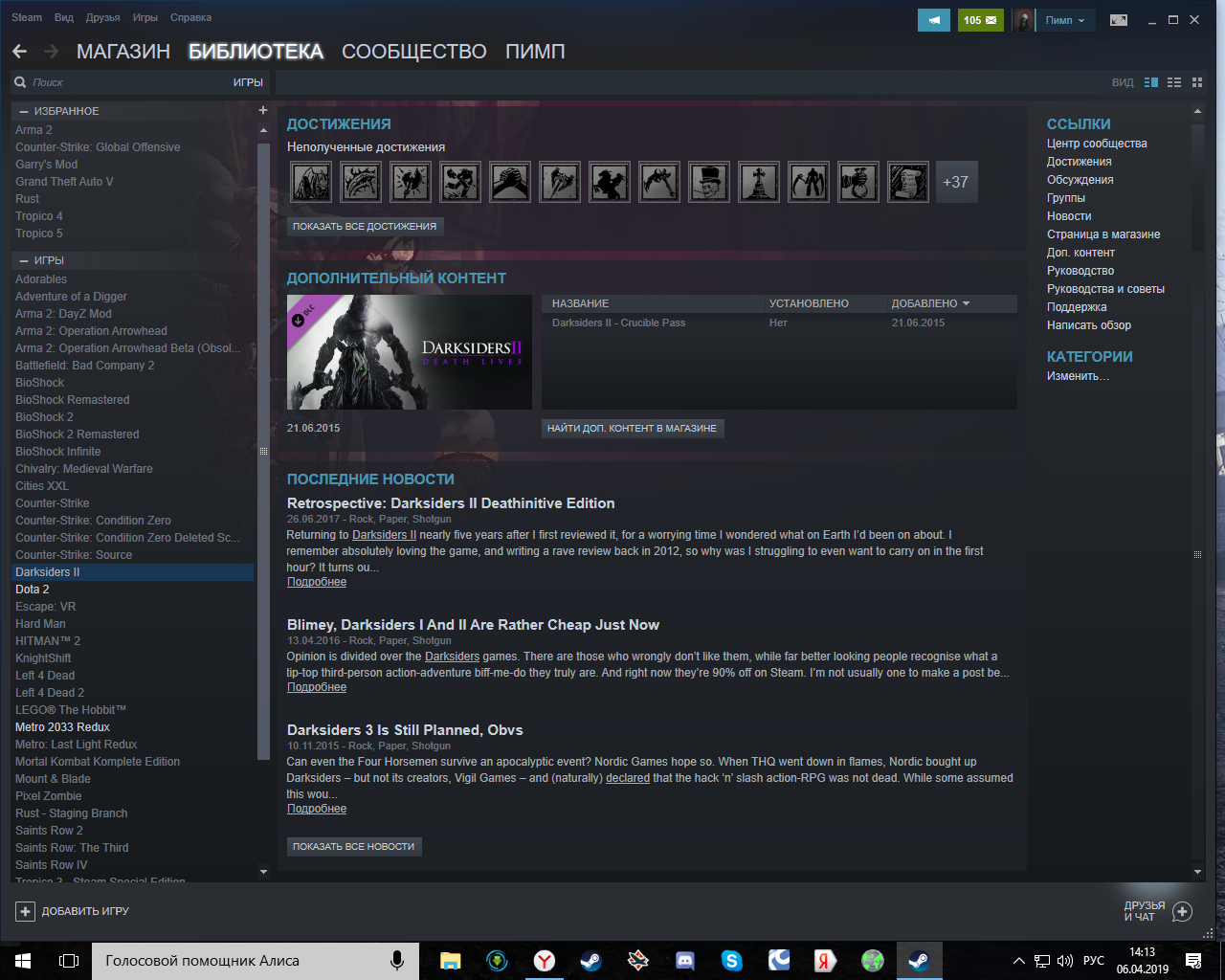Open Task View on the taskbar
The width and height of the screenshot is (1225, 980).
(x=69, y=960)
